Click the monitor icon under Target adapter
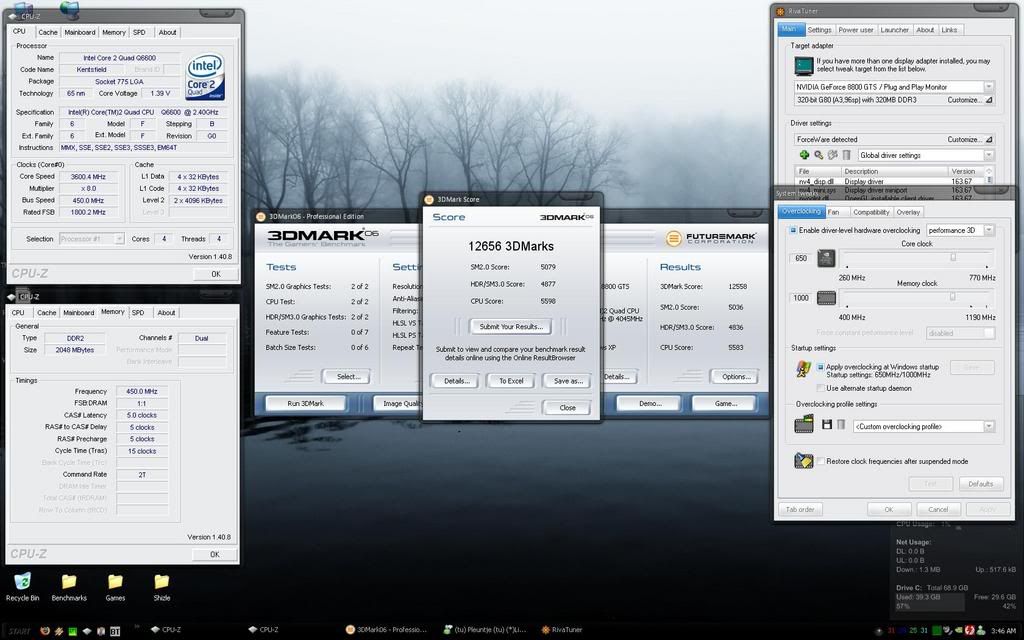The image size is (1024, 640). click(804, 65)
